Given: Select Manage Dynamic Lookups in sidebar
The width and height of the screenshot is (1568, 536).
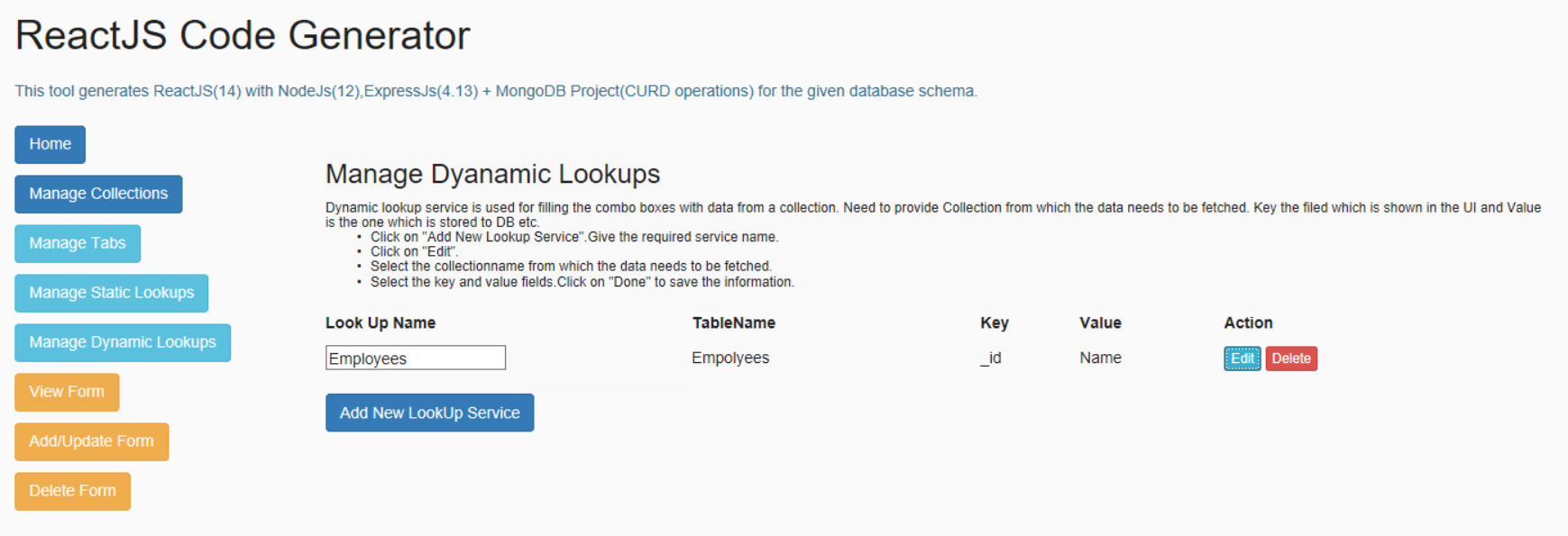Looking at the screenshot, I should click(123, 342).
